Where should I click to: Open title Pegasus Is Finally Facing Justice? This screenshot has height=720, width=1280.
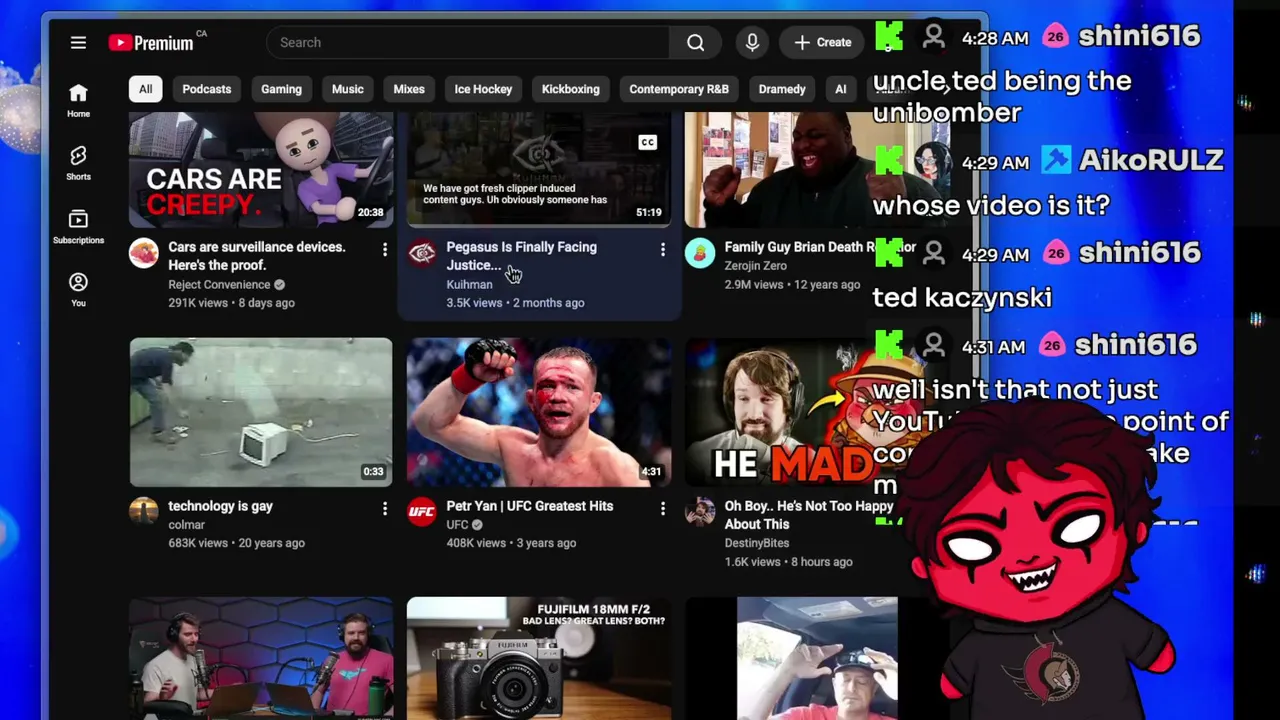(x=521, y=256)
